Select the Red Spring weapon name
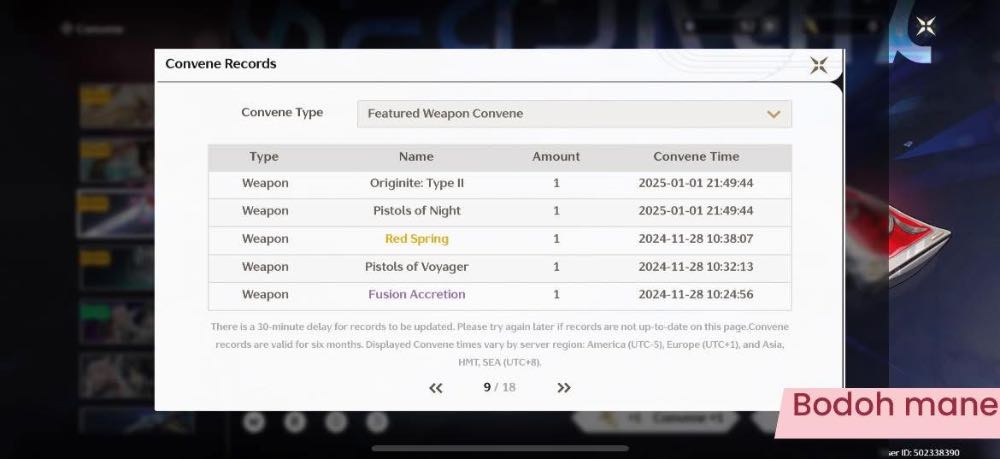The width and height of the screenshot is (1000, 459). click(416, 239)
